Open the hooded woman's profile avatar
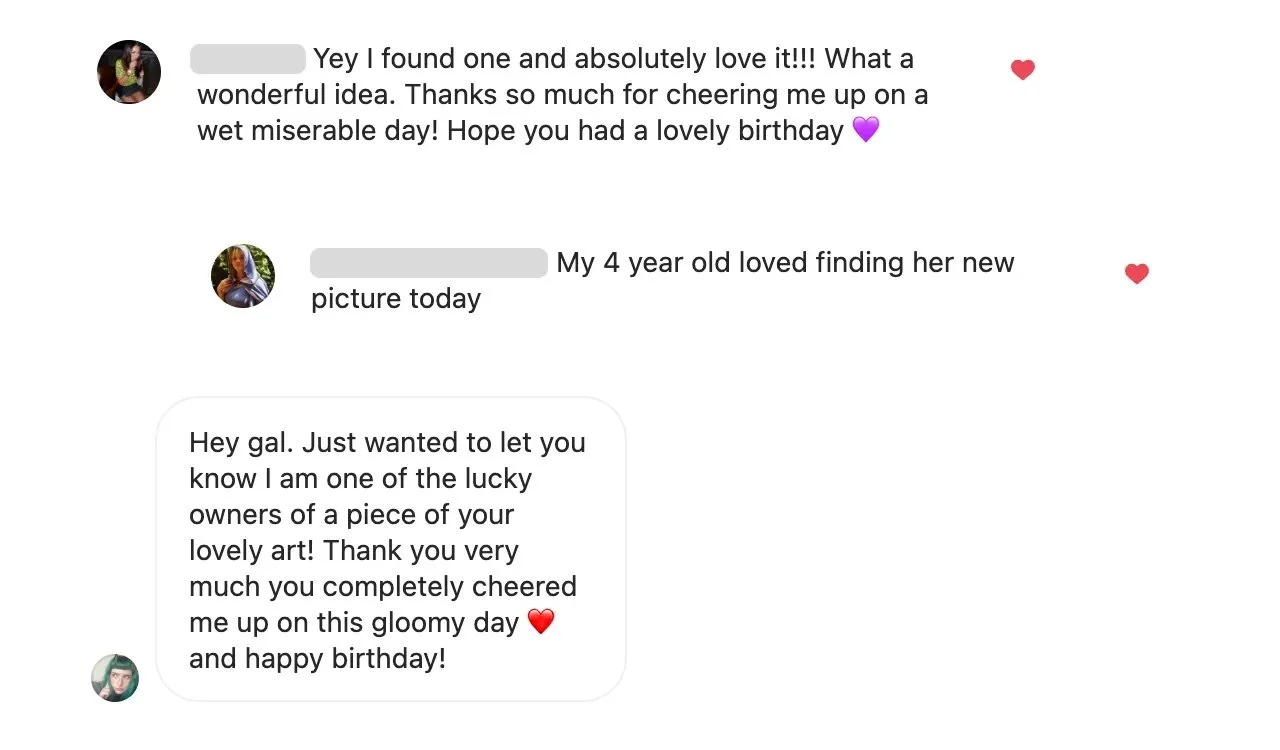Screen dimensions: 1280x750 pos(243,276)
